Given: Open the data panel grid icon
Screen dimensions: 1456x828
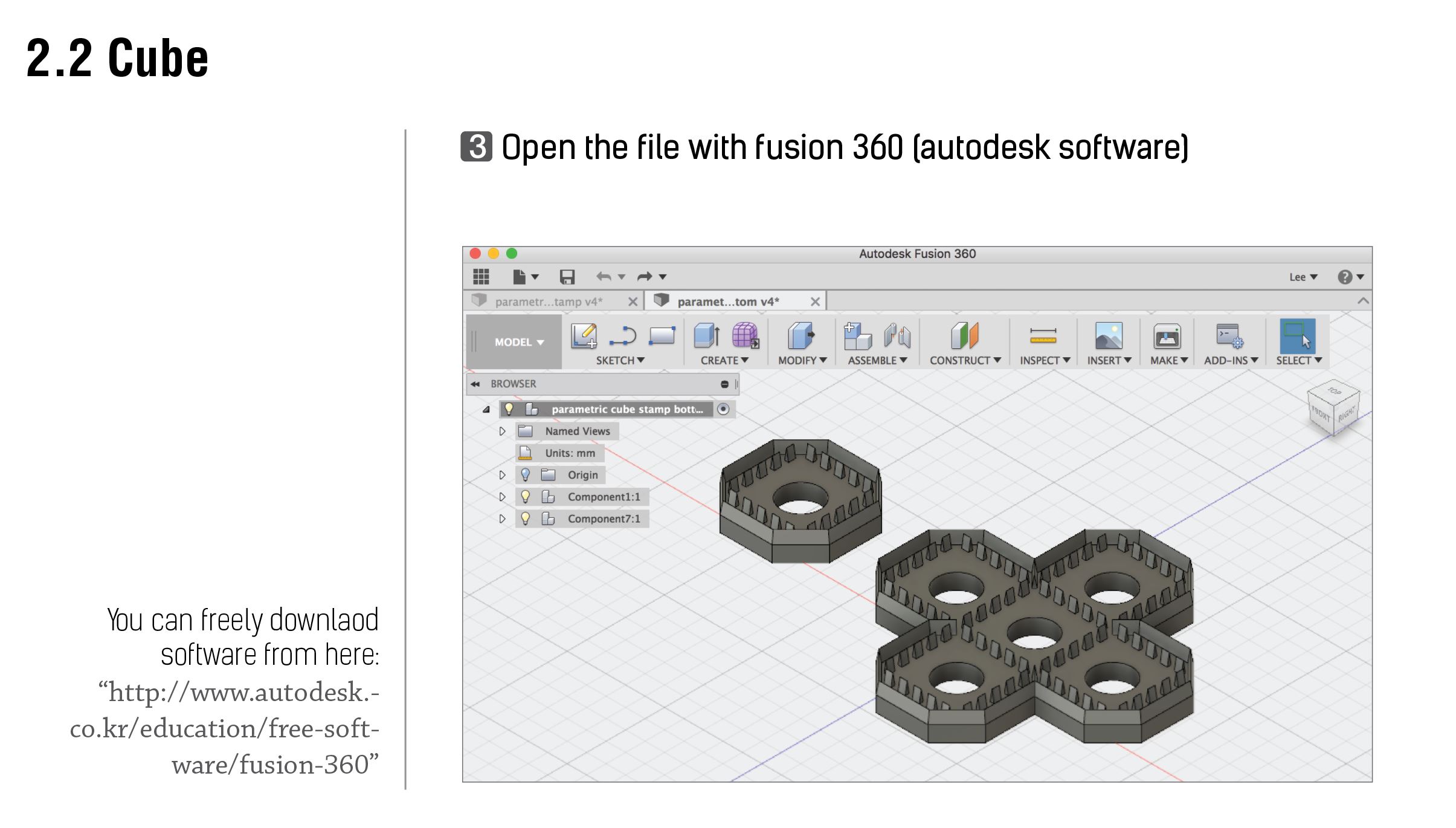Looking at the screenshot, I should 481,277.
